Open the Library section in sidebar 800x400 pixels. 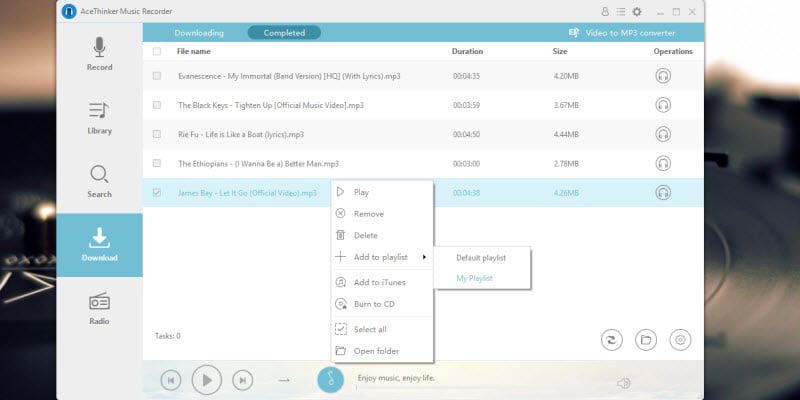(x=99, y=118)
